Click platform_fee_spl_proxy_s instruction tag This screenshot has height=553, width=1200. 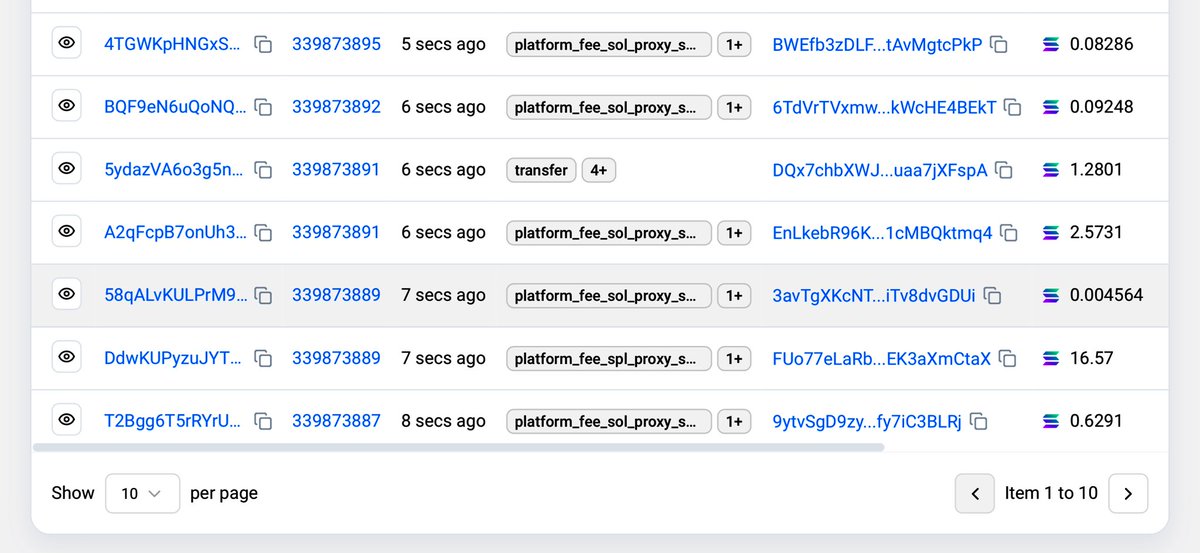coord(608,359)
